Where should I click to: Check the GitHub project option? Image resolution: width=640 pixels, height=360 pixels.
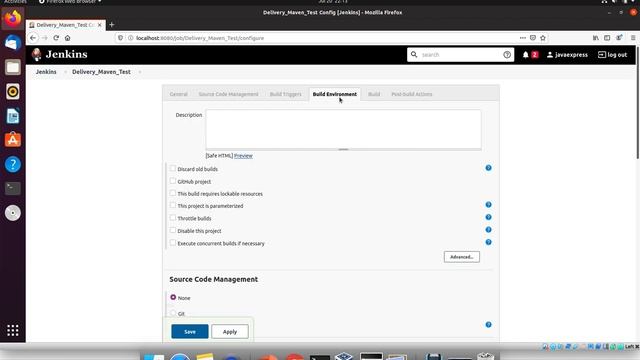click(x=173, y=181)
